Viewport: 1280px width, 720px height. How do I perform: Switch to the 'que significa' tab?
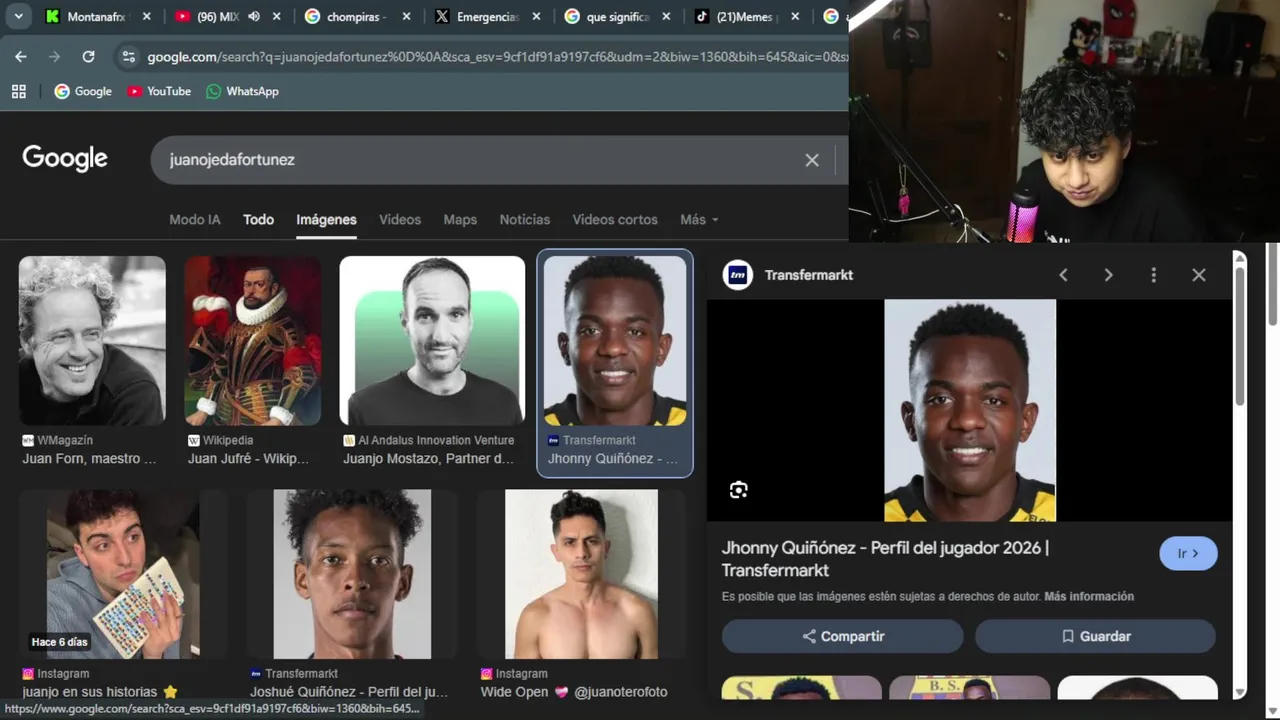point(618,16)
